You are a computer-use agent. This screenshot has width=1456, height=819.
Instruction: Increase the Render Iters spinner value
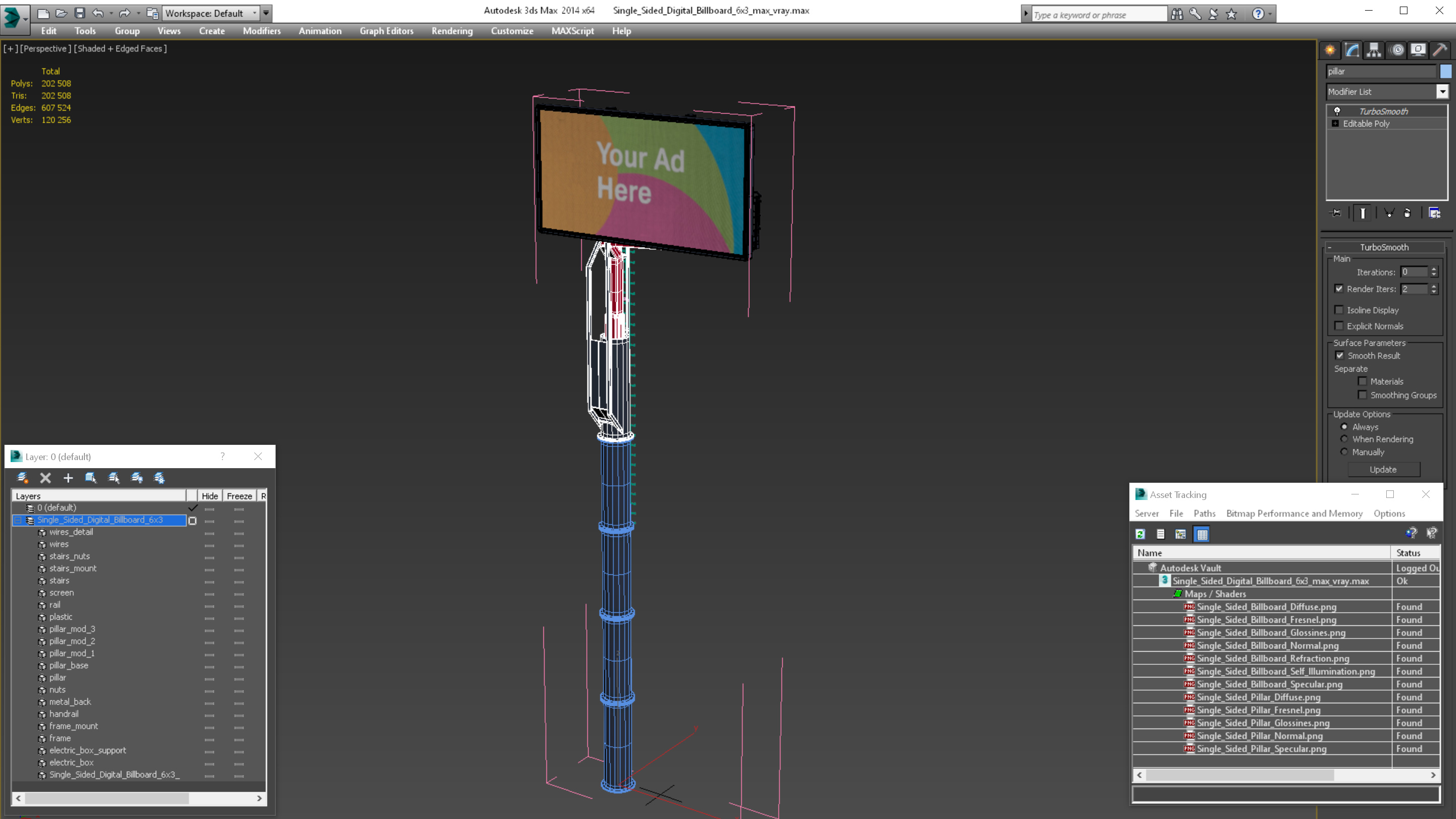tap(1435, 287)
